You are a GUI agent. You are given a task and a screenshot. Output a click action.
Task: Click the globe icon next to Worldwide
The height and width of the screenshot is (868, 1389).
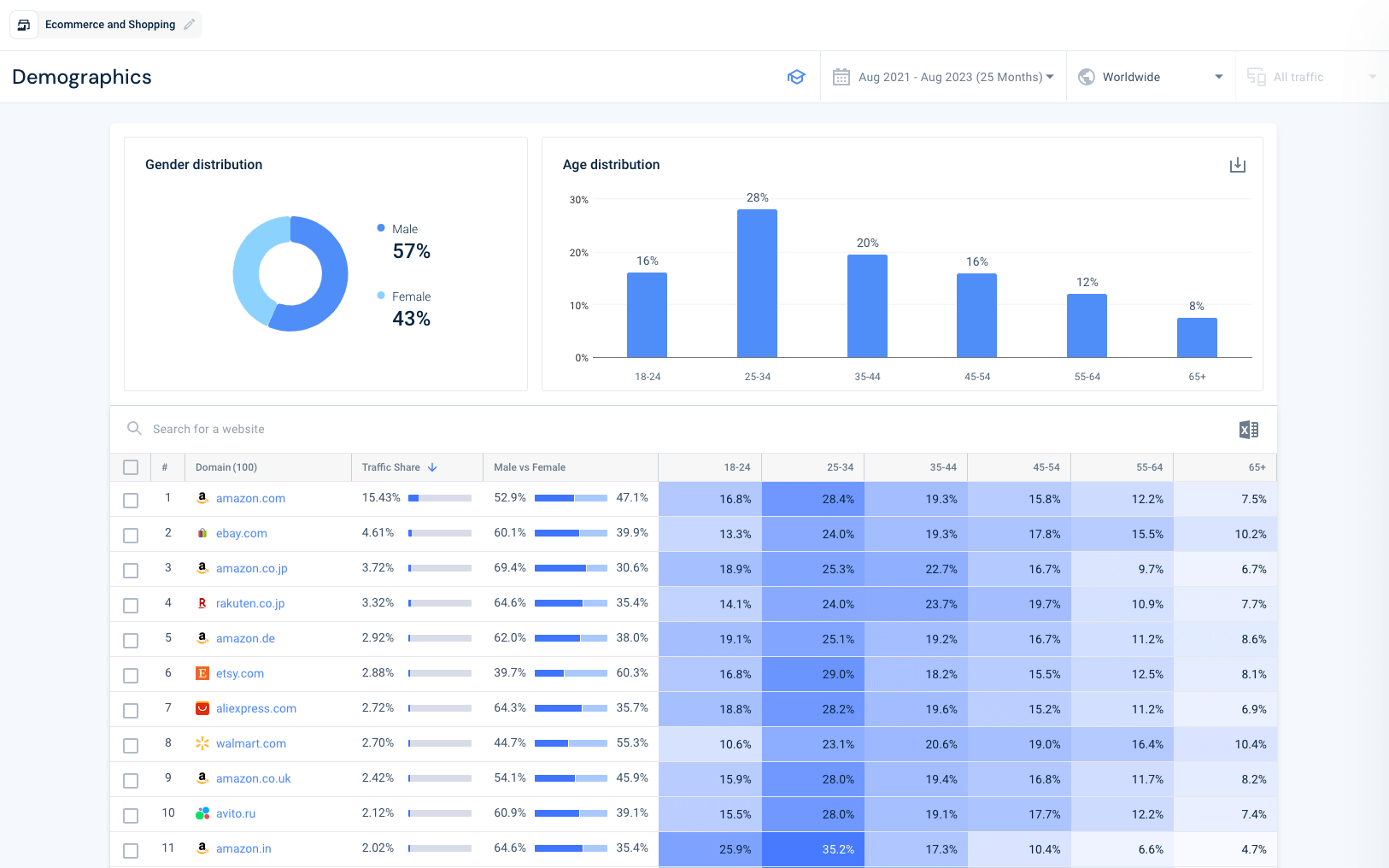coord(1087,77)
